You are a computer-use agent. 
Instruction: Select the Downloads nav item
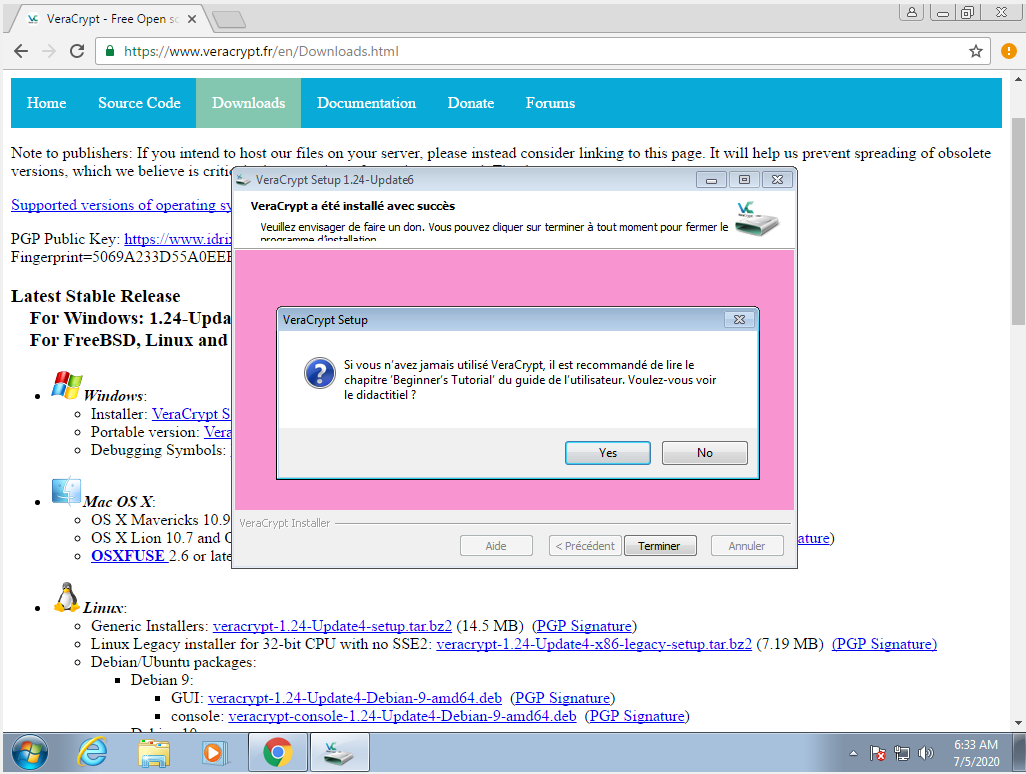point(249,103)
